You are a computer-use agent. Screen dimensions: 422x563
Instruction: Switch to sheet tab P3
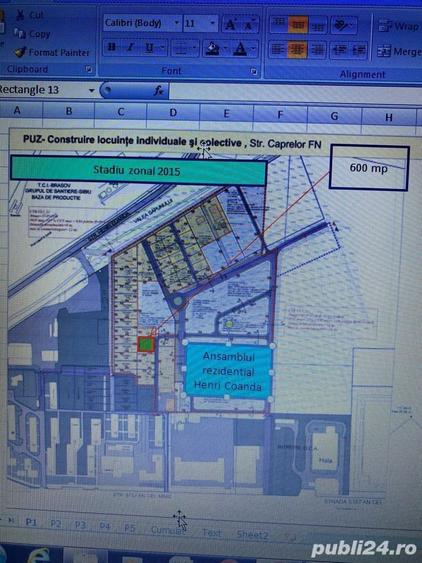click(x=80, y=525)
